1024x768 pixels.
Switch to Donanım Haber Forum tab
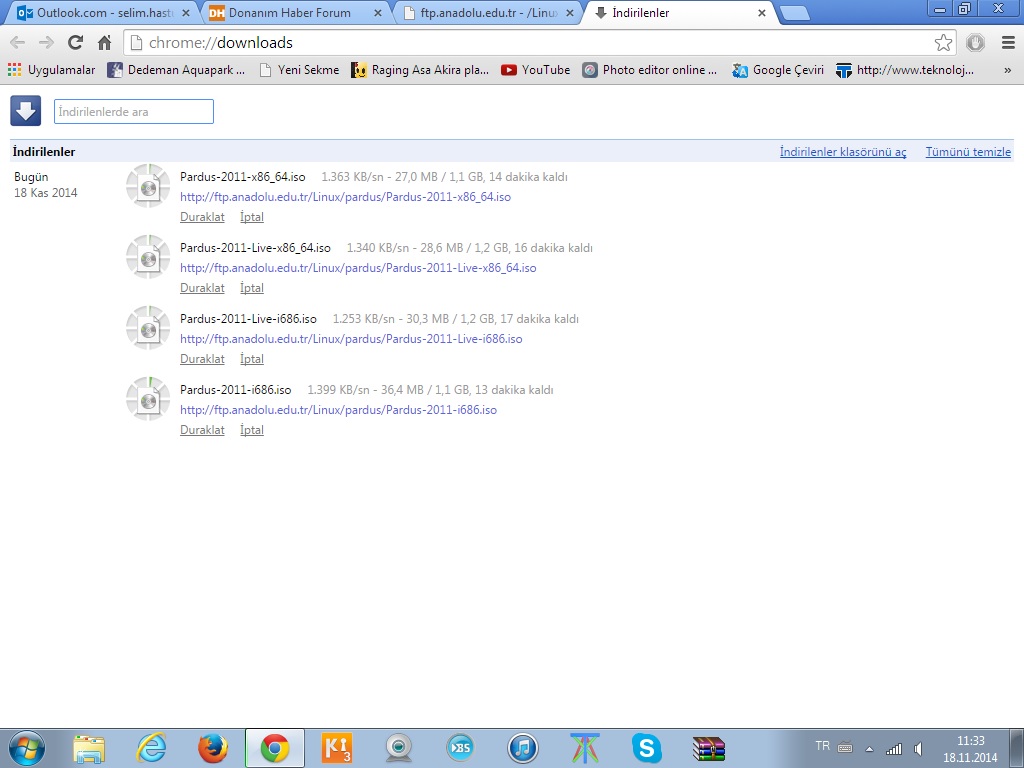point(290,13)
